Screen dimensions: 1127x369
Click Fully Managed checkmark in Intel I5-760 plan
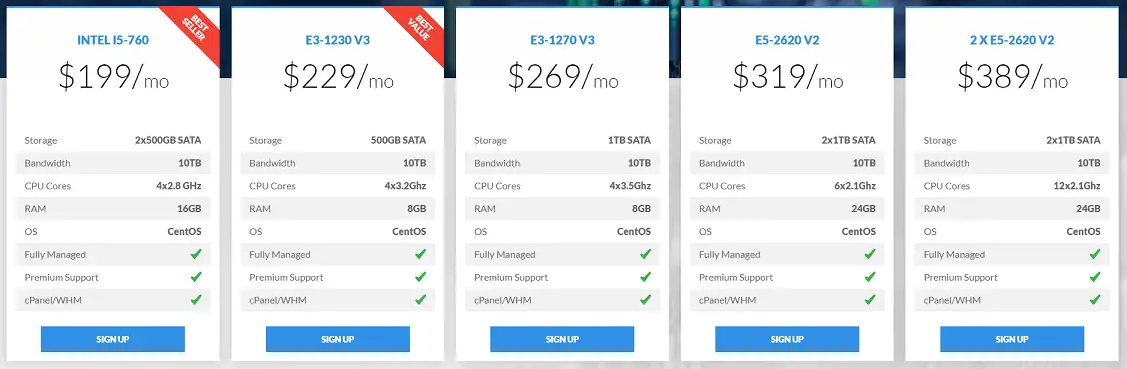point(196,254)
